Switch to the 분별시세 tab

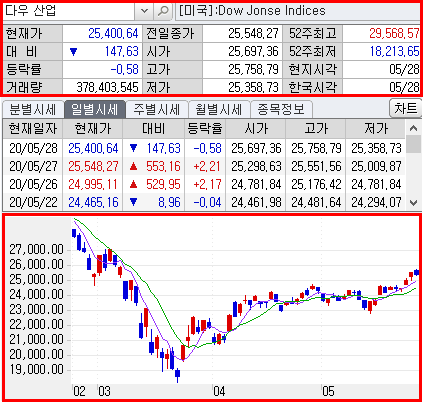point(33,109)
